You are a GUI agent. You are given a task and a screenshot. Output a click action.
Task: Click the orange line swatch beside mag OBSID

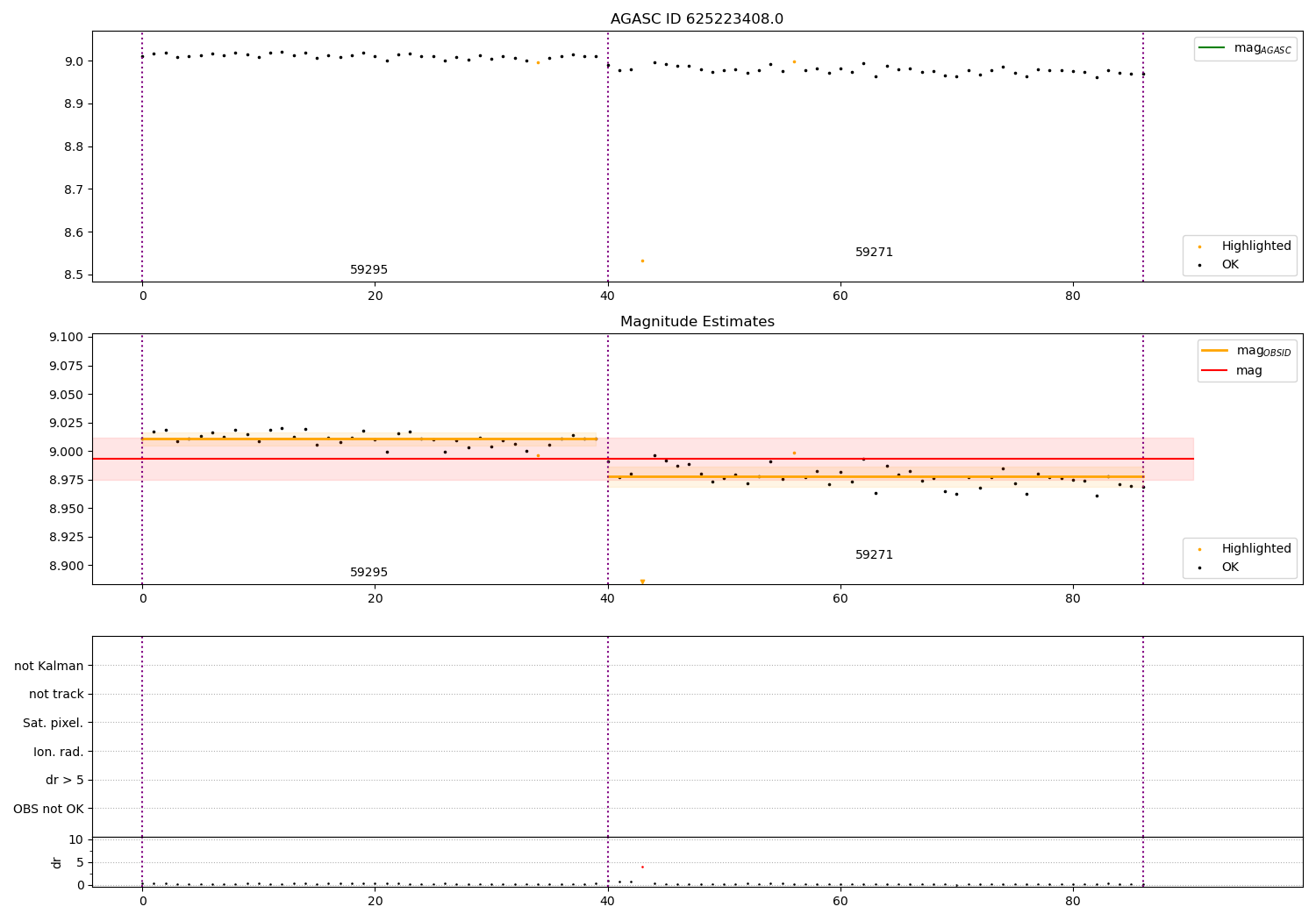pos(1214,351)
